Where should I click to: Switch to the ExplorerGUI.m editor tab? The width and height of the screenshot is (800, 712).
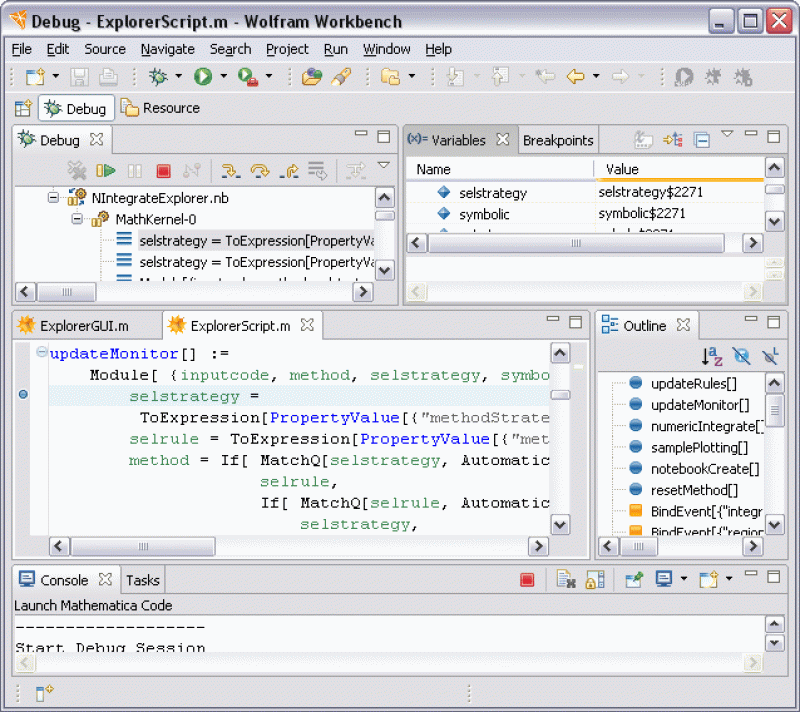pos(87,324)
